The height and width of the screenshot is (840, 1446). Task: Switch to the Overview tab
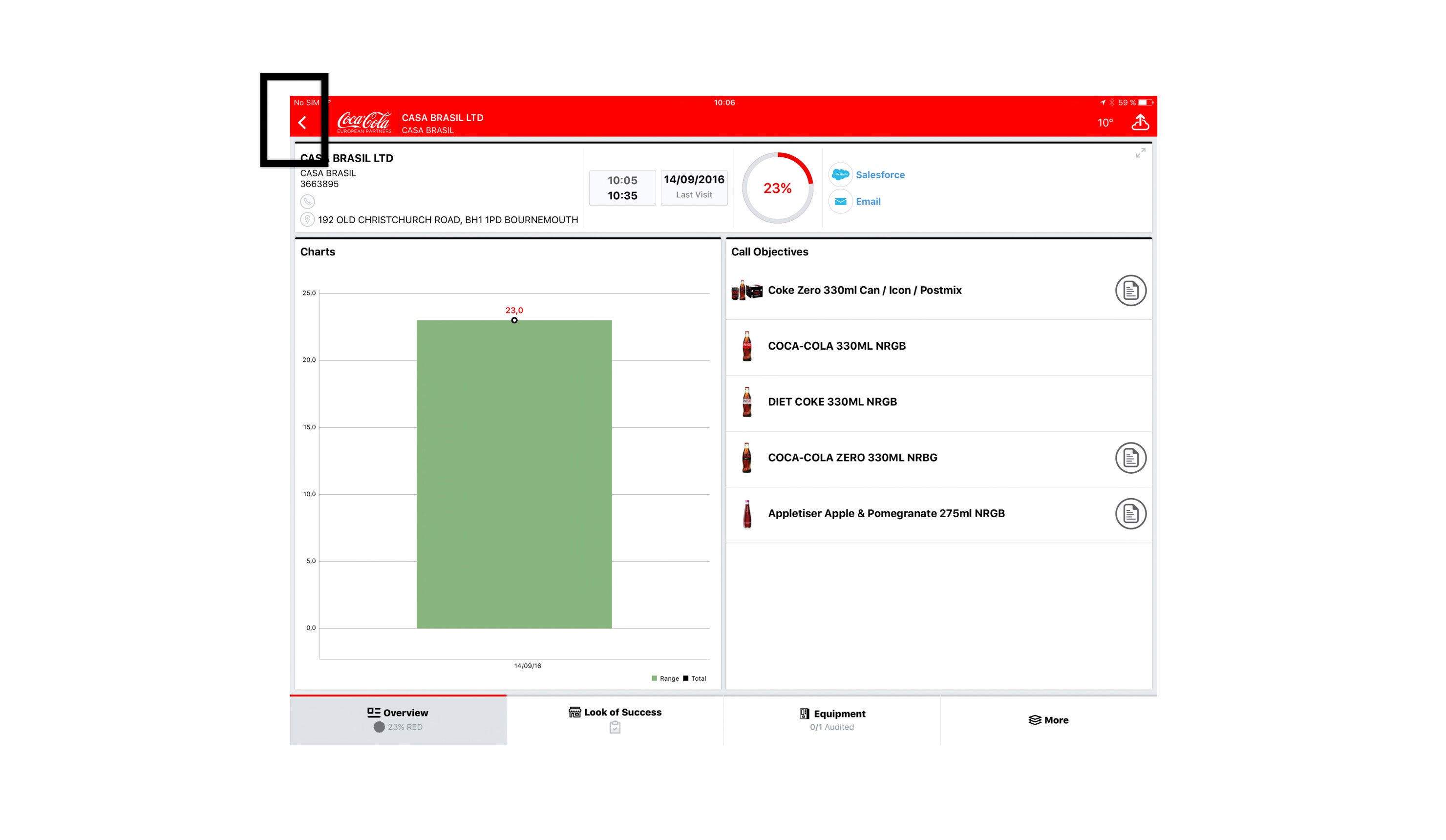click(x=398, y=720)
